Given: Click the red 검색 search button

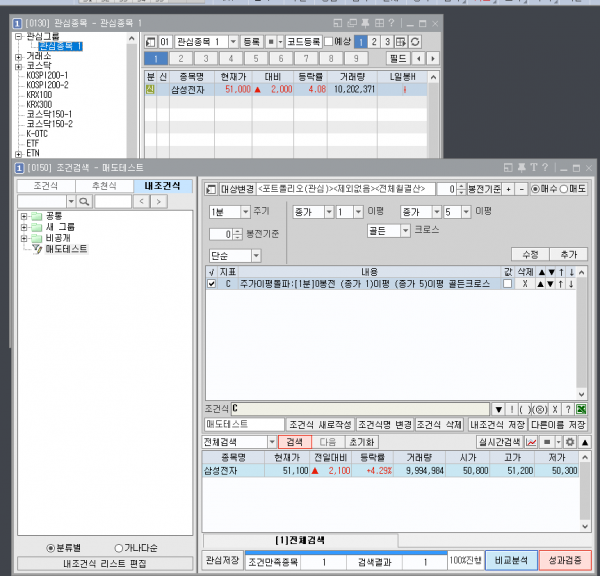Looking at the screenshot, I should (295, 442).
